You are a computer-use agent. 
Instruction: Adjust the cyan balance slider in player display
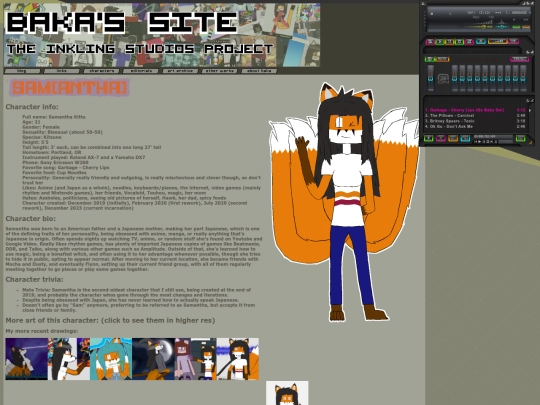click(x=501, y=27)
